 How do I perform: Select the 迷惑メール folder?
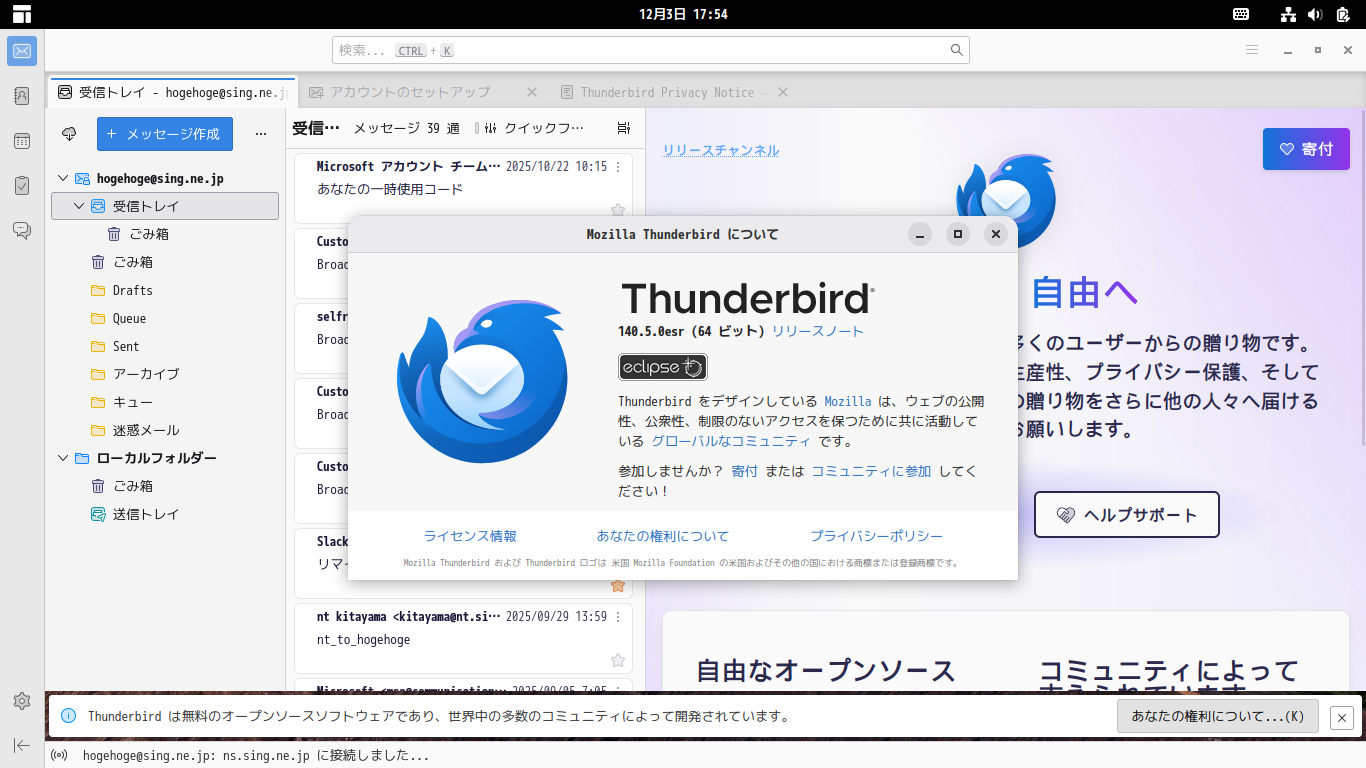pyautogui.click(x=166, y=430)
